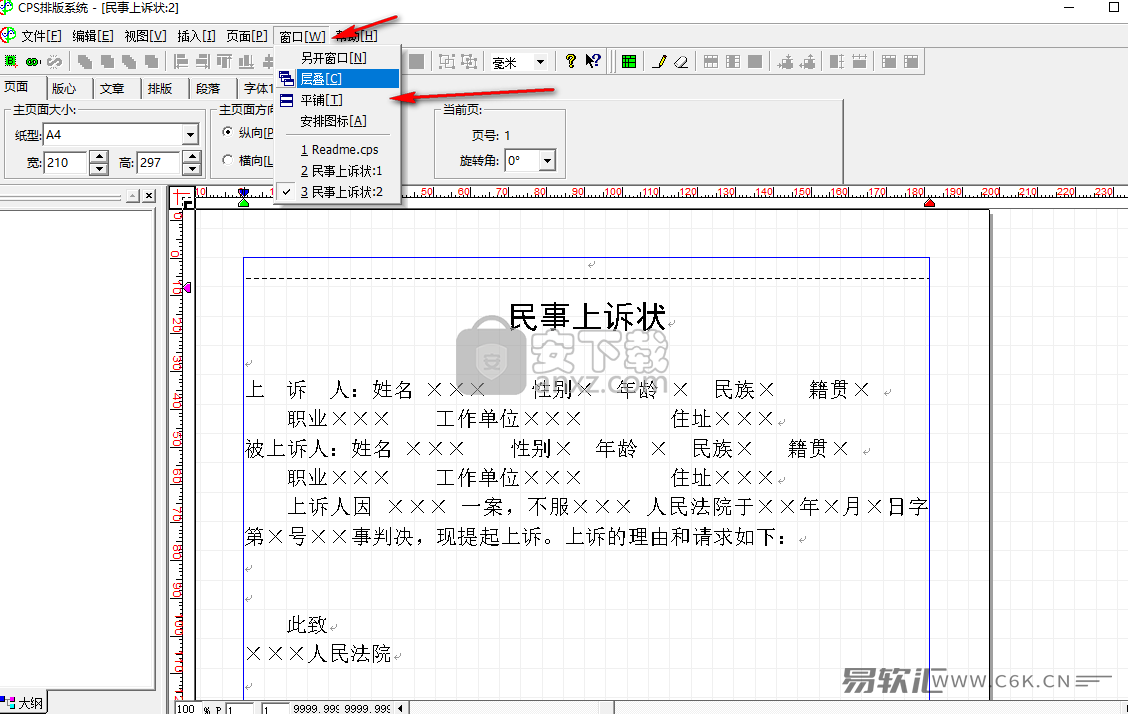Click the insert-cell-up arrow icon
Viewport: 1128px width, 714px height.
807,62
